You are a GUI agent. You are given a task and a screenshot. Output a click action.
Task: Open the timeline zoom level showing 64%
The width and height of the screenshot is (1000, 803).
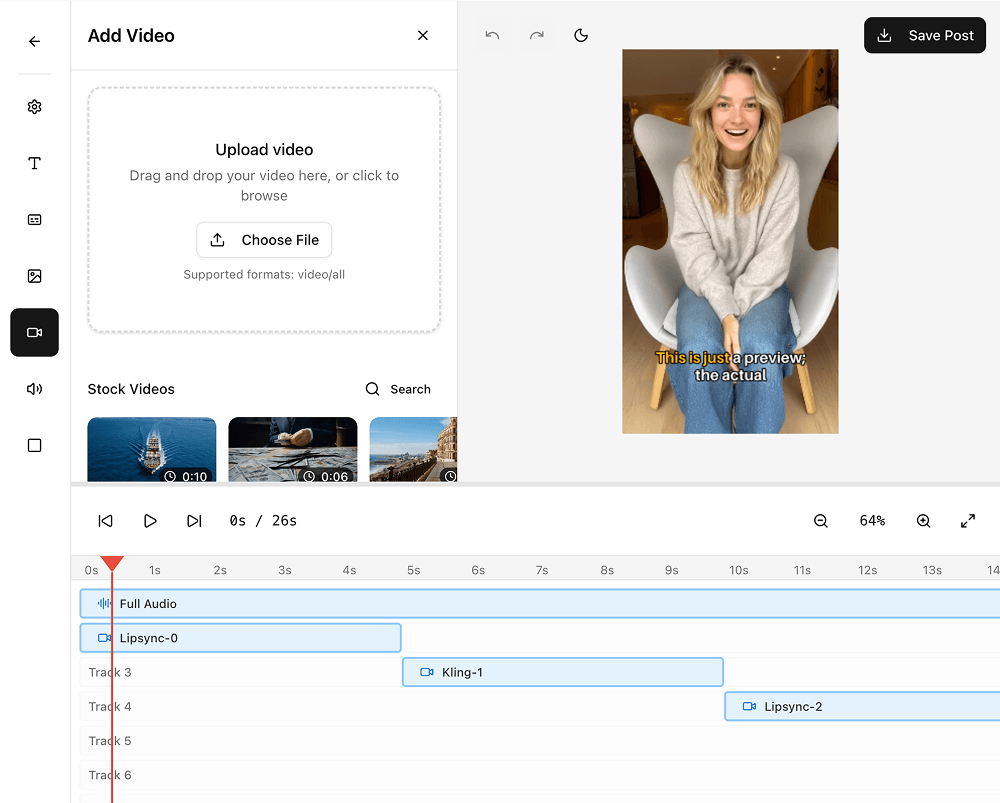[871, 520]
